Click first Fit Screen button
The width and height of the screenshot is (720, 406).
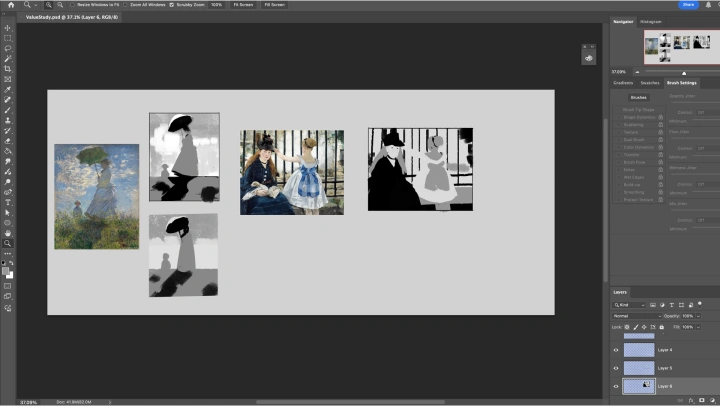coord(243,5)
